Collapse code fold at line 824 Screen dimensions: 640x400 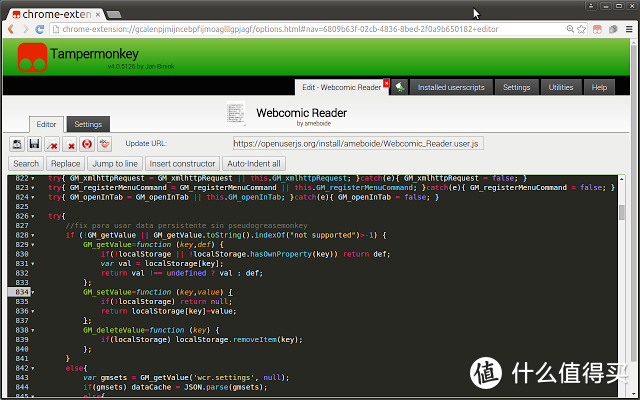point(33,197)
